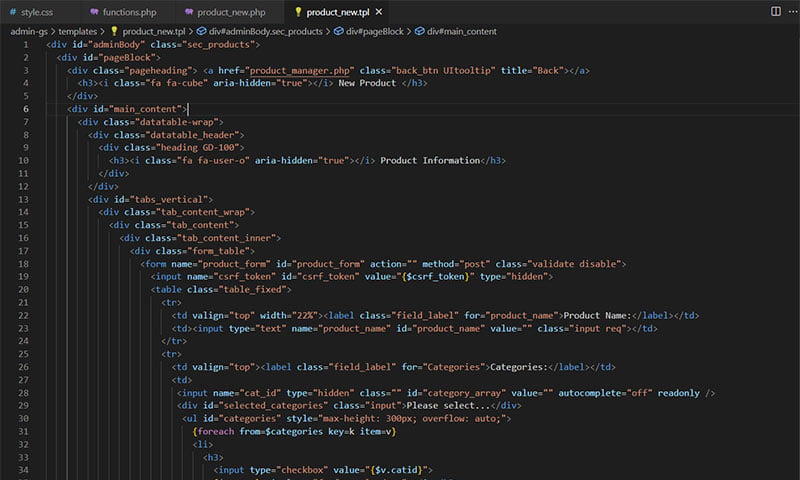Click the PHP icon on the product_new.php tab
800x480 pixels.
[189, 12]
